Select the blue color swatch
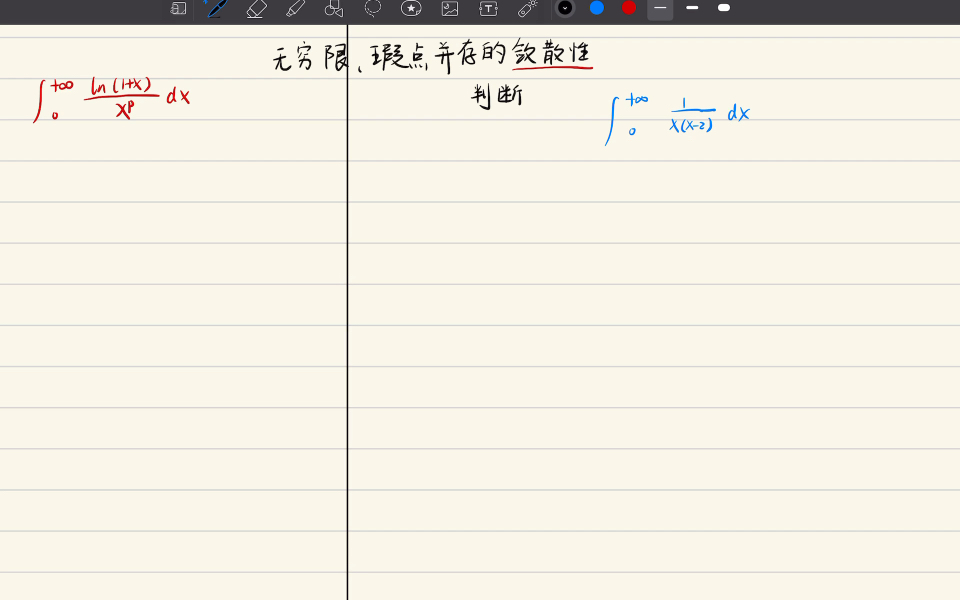This screenshot has width=960, height=600. (x=598, y=9)
